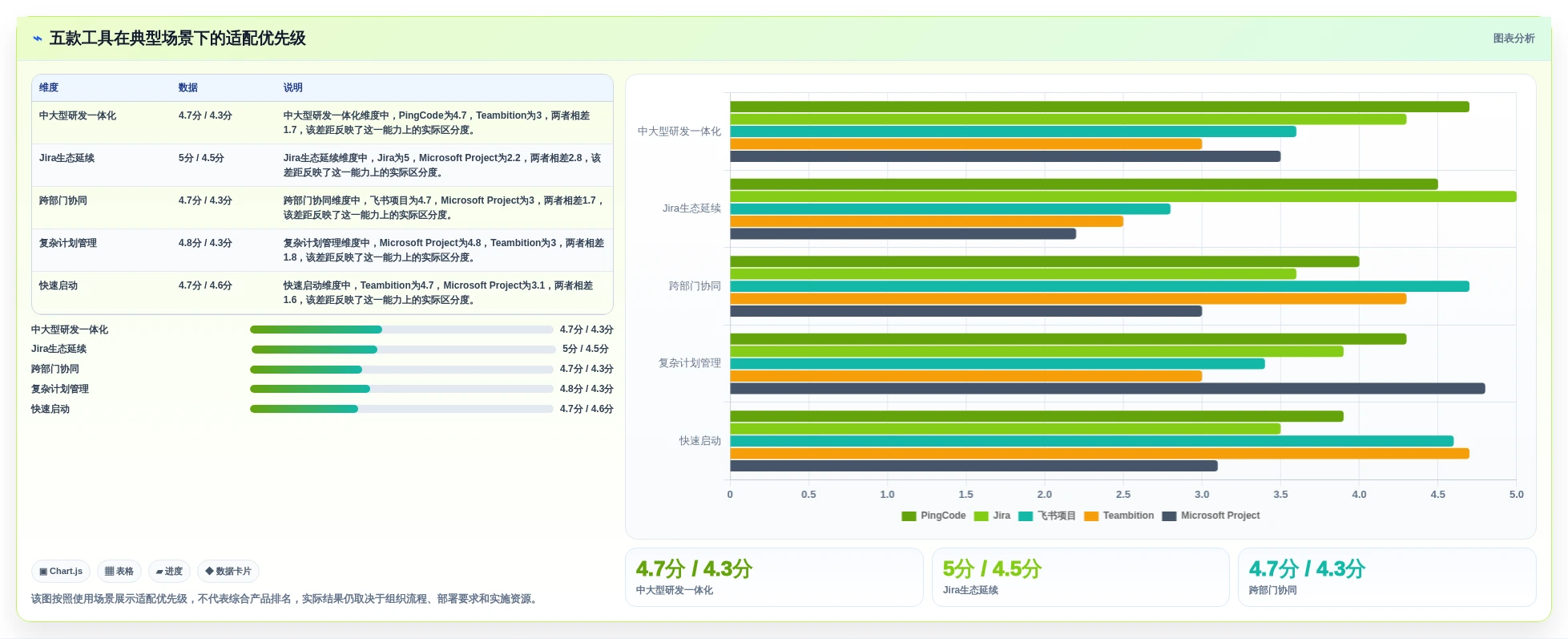
Task: Click Jira bar in Jira生态延续 group
Action: point(1123,196)
